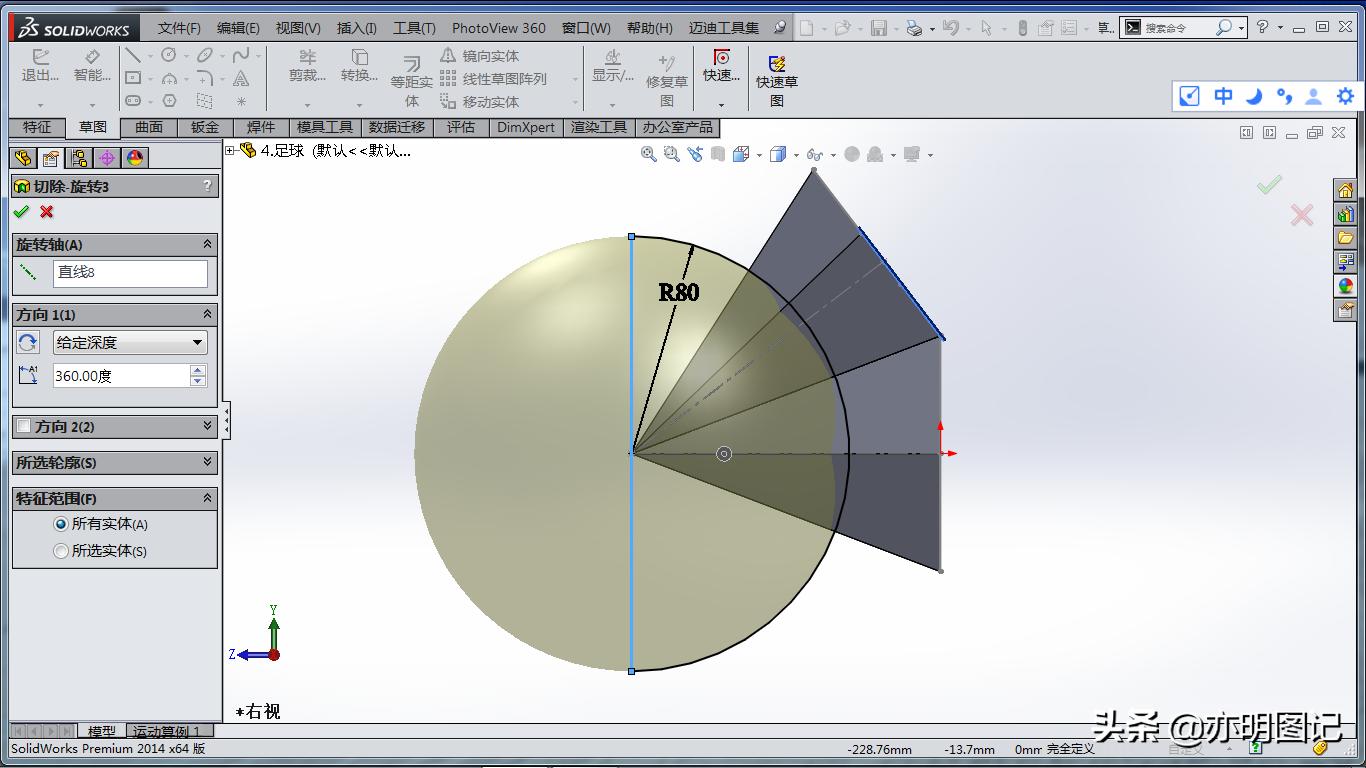This screenshot has width=1366, height=768.
Task: Click the zoom to fit magnifier icon
Action: pyautogui.click(x=649, y=154)
